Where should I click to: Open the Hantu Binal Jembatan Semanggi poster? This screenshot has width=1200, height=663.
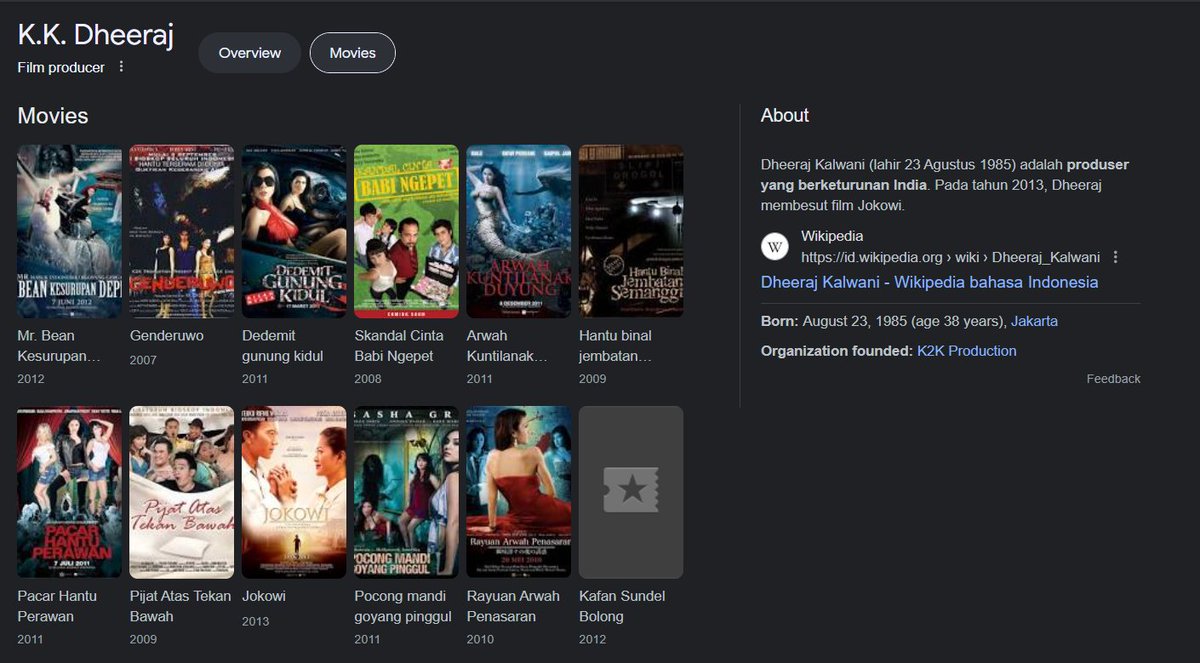(631, 231)
